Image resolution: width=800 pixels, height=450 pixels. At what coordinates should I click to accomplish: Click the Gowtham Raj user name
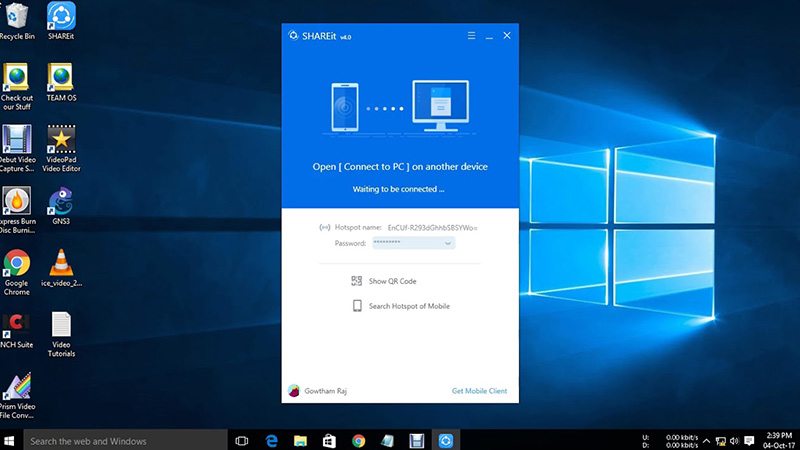[x=326, y=391]
